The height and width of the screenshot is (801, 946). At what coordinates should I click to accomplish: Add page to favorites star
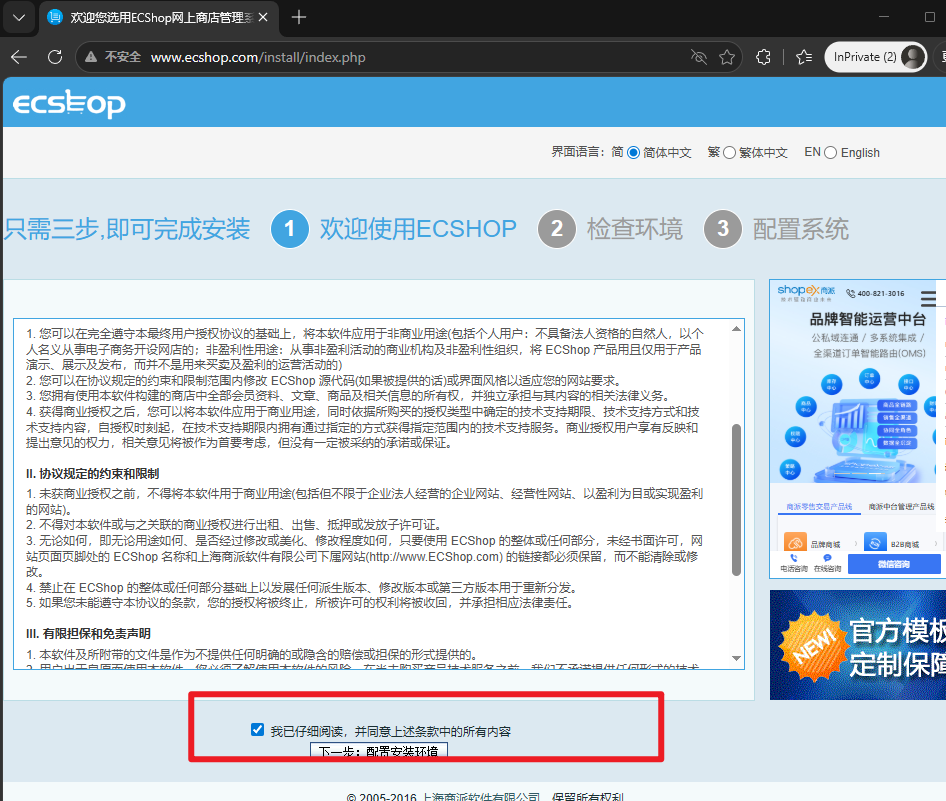[727, 57]
